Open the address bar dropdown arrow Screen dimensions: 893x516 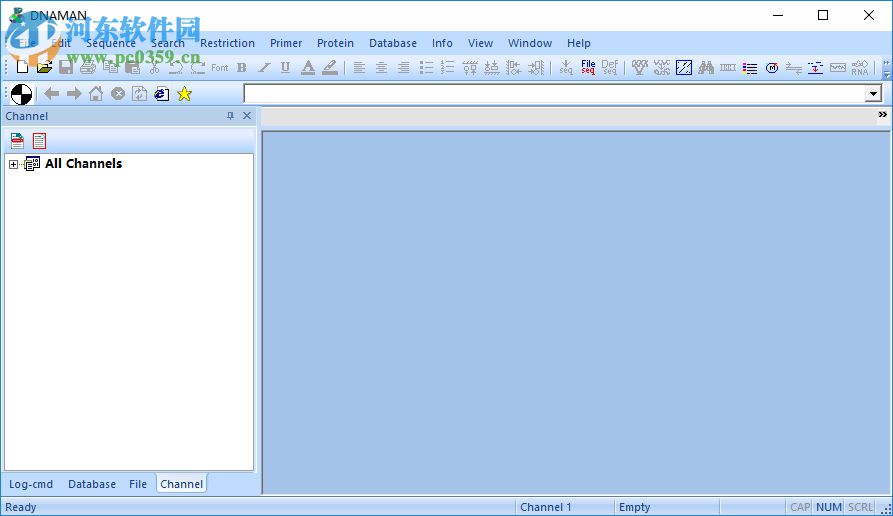click(873, 93)
